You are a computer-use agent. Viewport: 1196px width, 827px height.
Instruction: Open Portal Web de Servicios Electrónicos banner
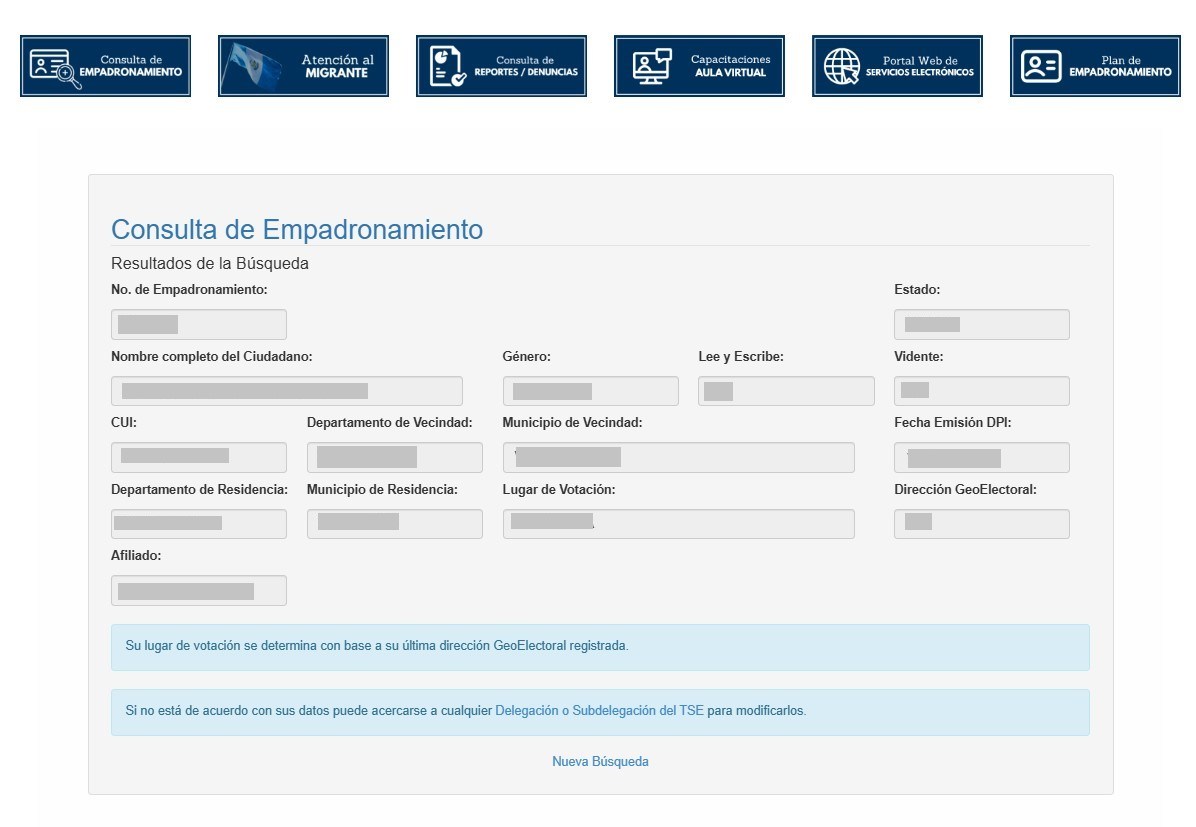[x=897, y=66]
